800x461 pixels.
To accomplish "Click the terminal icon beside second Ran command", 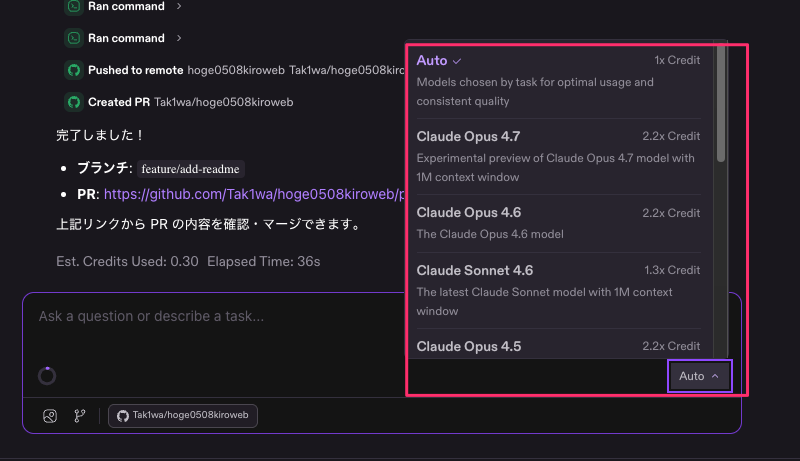I will (74, 38).
